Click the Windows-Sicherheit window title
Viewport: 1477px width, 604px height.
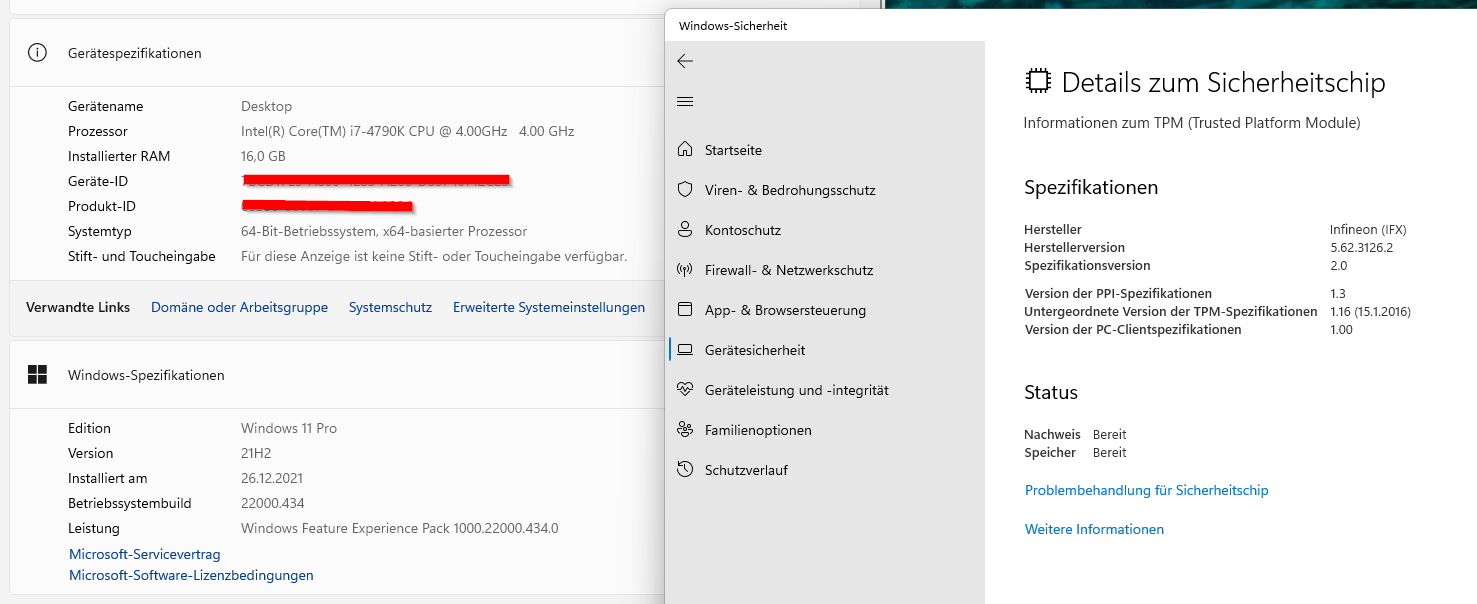[733, 26]
